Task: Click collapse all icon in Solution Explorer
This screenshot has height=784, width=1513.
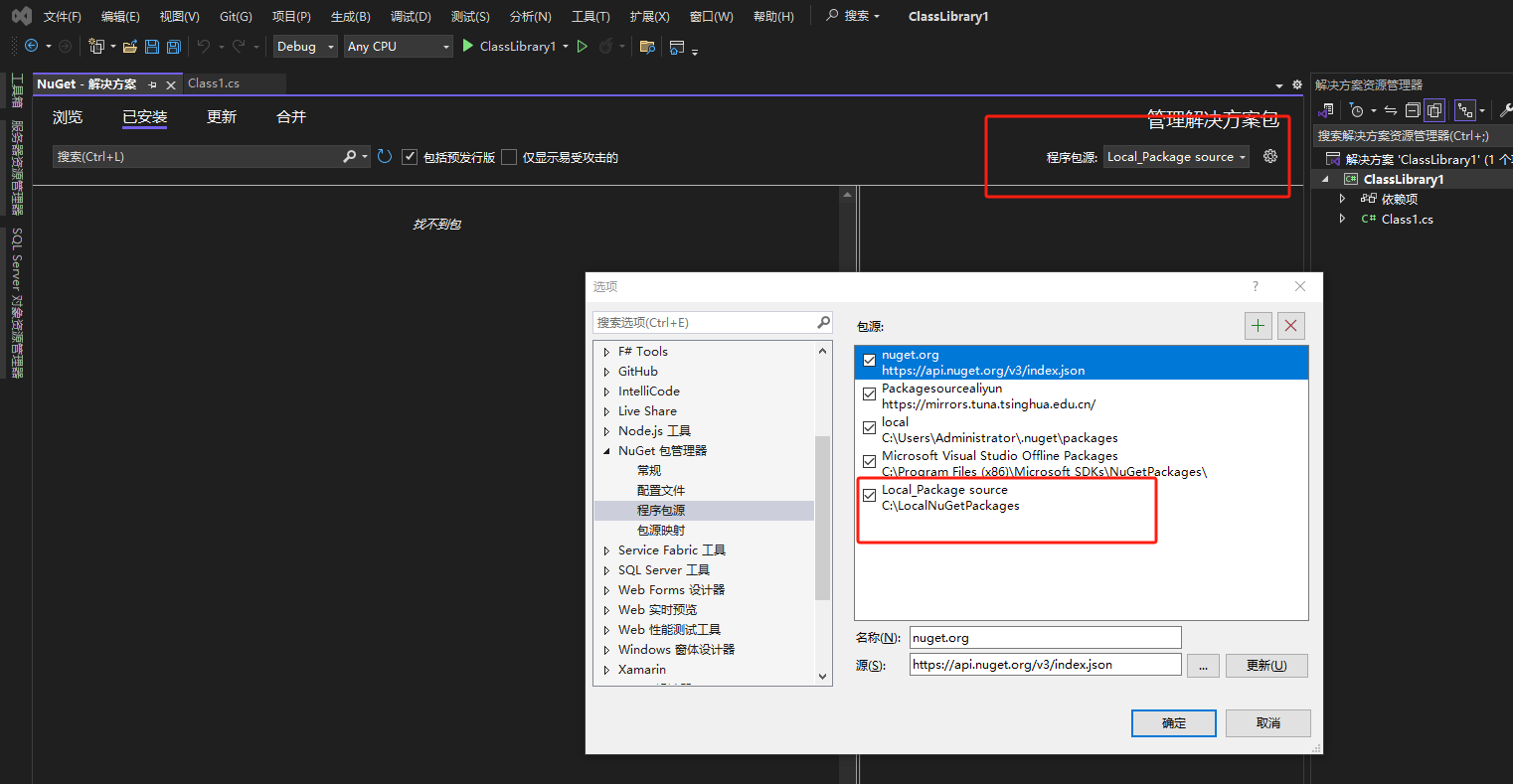Action: tap(1413, 110)
